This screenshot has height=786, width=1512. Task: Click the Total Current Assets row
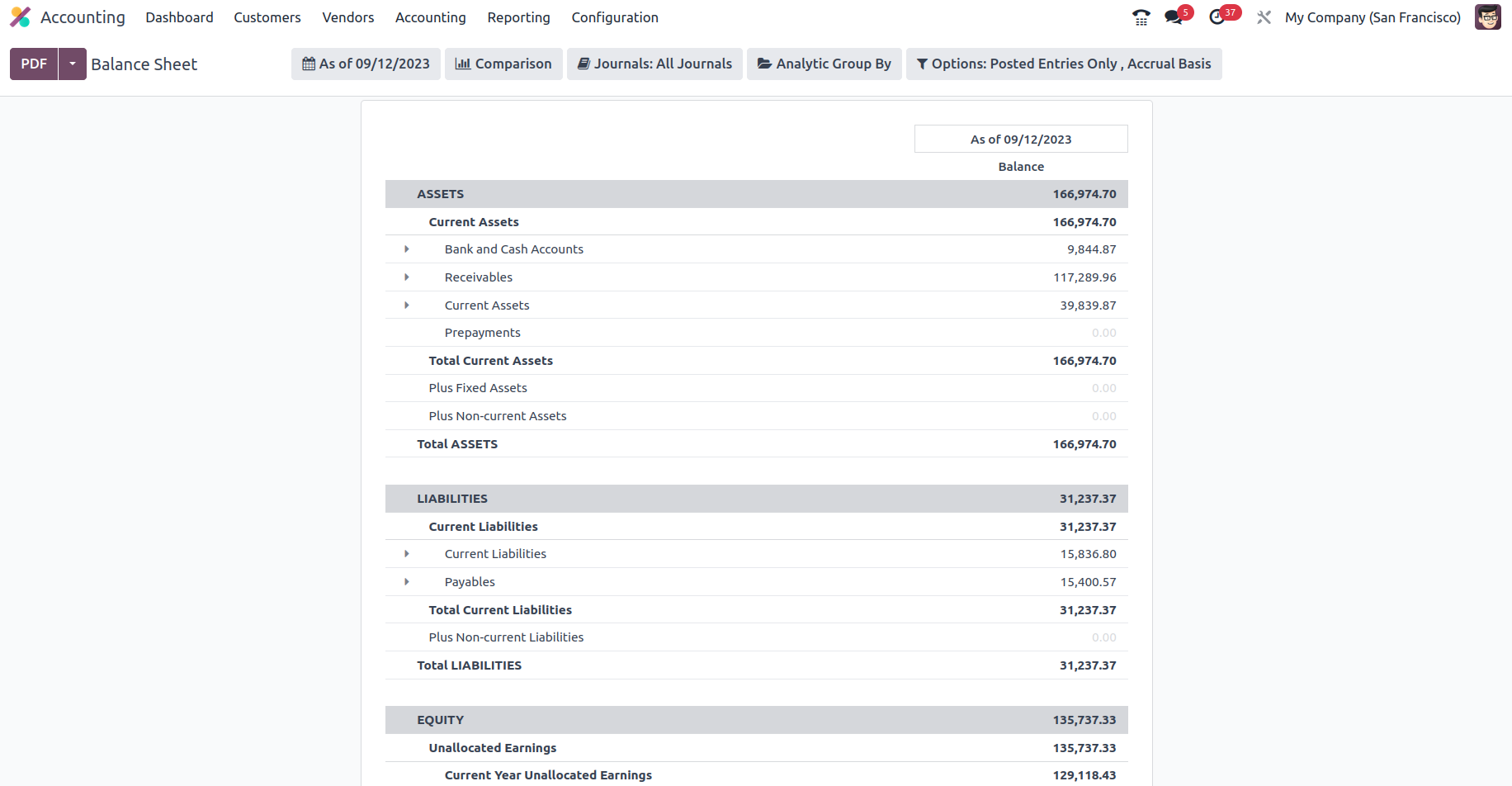[757, 361]
